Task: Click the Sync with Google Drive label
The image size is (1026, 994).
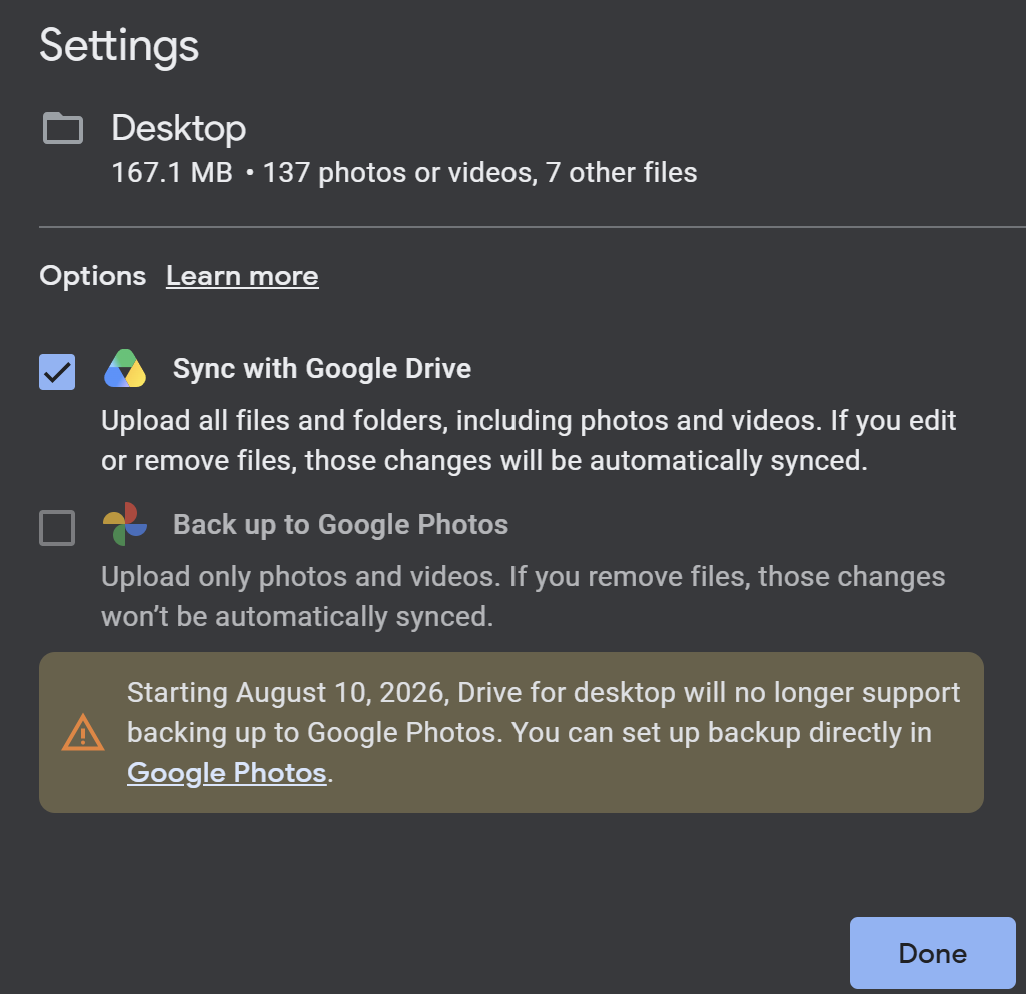Action: pos(322,369)
